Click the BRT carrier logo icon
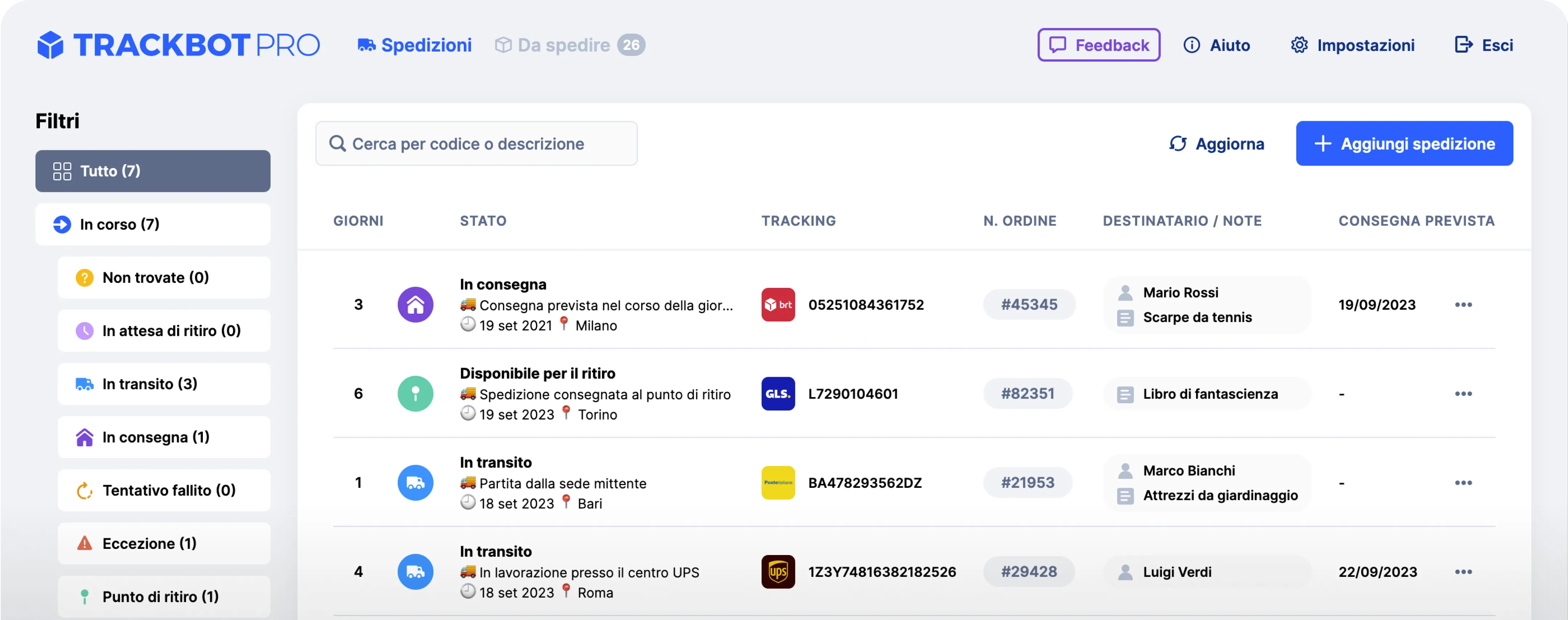This screenshot has height=620, width=1568. [778, 305]
